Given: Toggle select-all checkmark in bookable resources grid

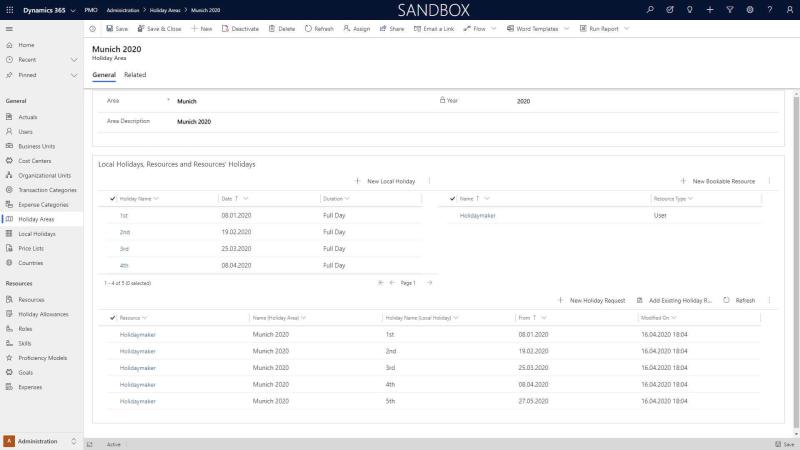Looking at the screenshot, I should pyautogui.click(x=452, y=198).
